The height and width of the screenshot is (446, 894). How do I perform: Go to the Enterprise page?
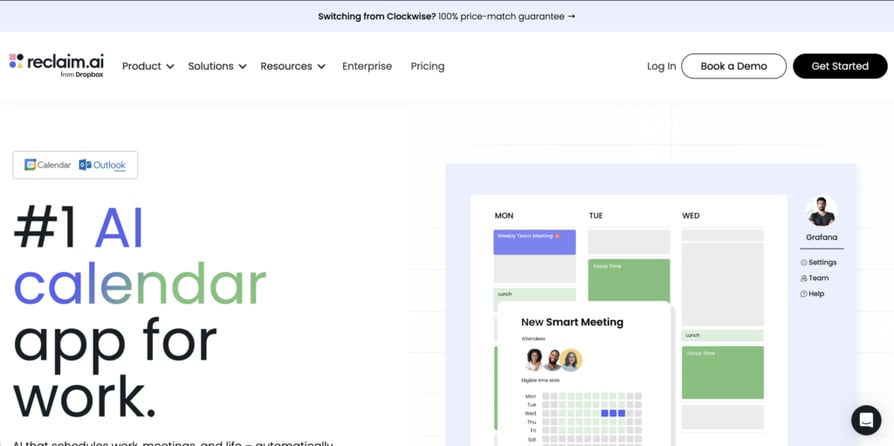click(367, 66)
